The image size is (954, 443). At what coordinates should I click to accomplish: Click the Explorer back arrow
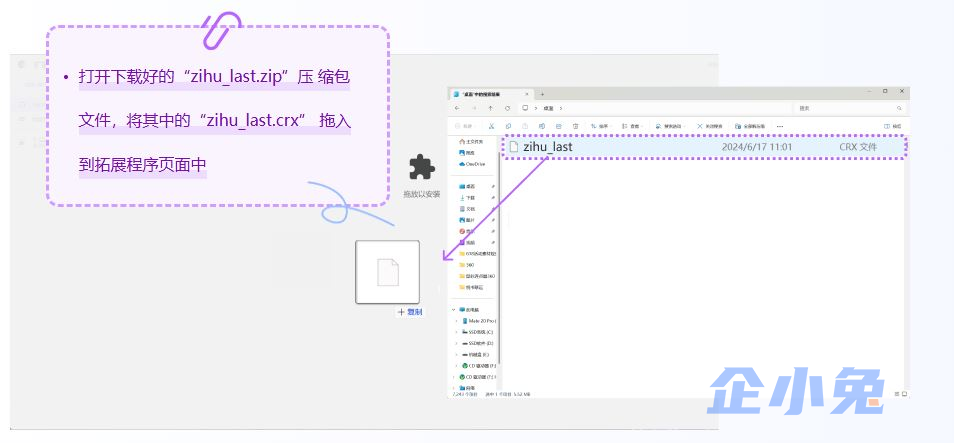coord(457,108)
